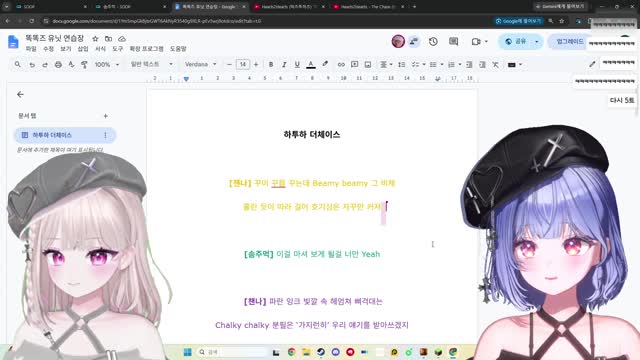Click the 공유 share button
The height and width of the screenshot is (360, 640).
[x=516, y=41]
